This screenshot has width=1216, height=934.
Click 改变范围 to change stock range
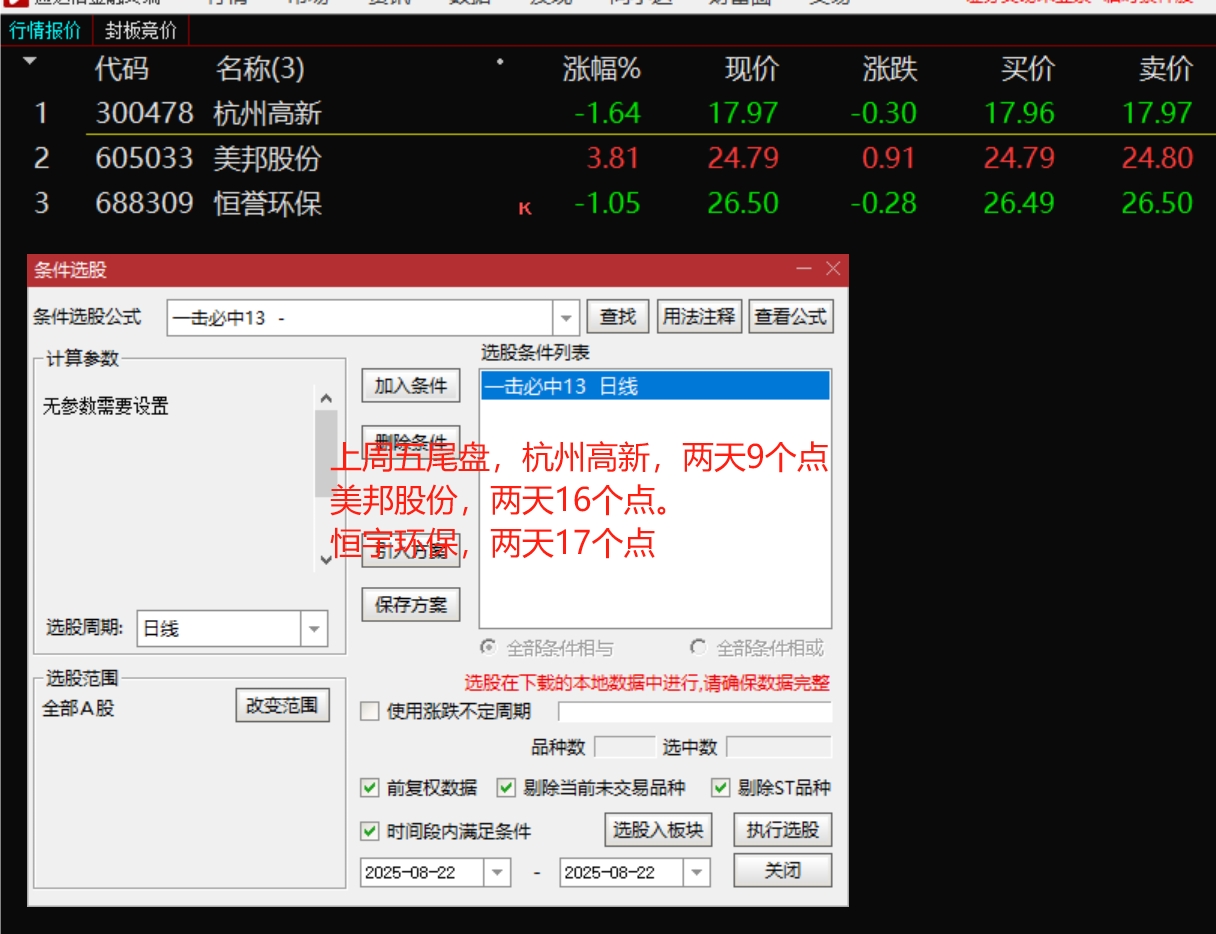tap(283, 705)
